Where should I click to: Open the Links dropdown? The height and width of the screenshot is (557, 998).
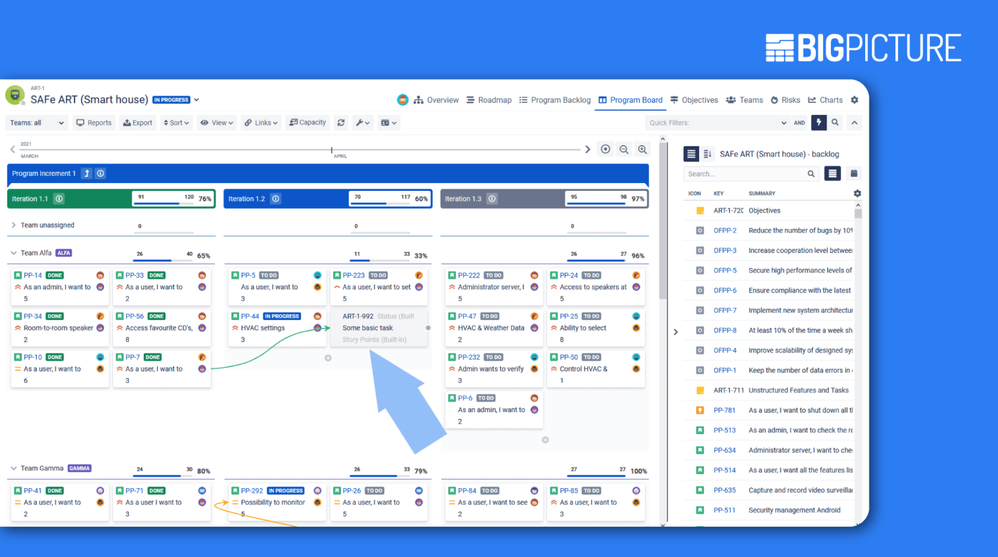[x=261, y=123]
